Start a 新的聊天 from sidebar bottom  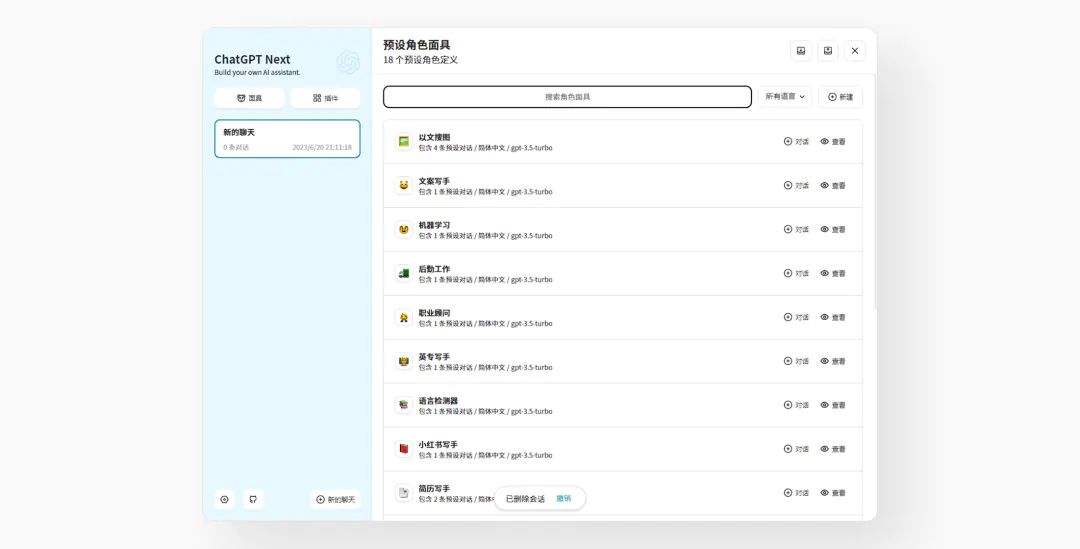(x=335, y=499)
